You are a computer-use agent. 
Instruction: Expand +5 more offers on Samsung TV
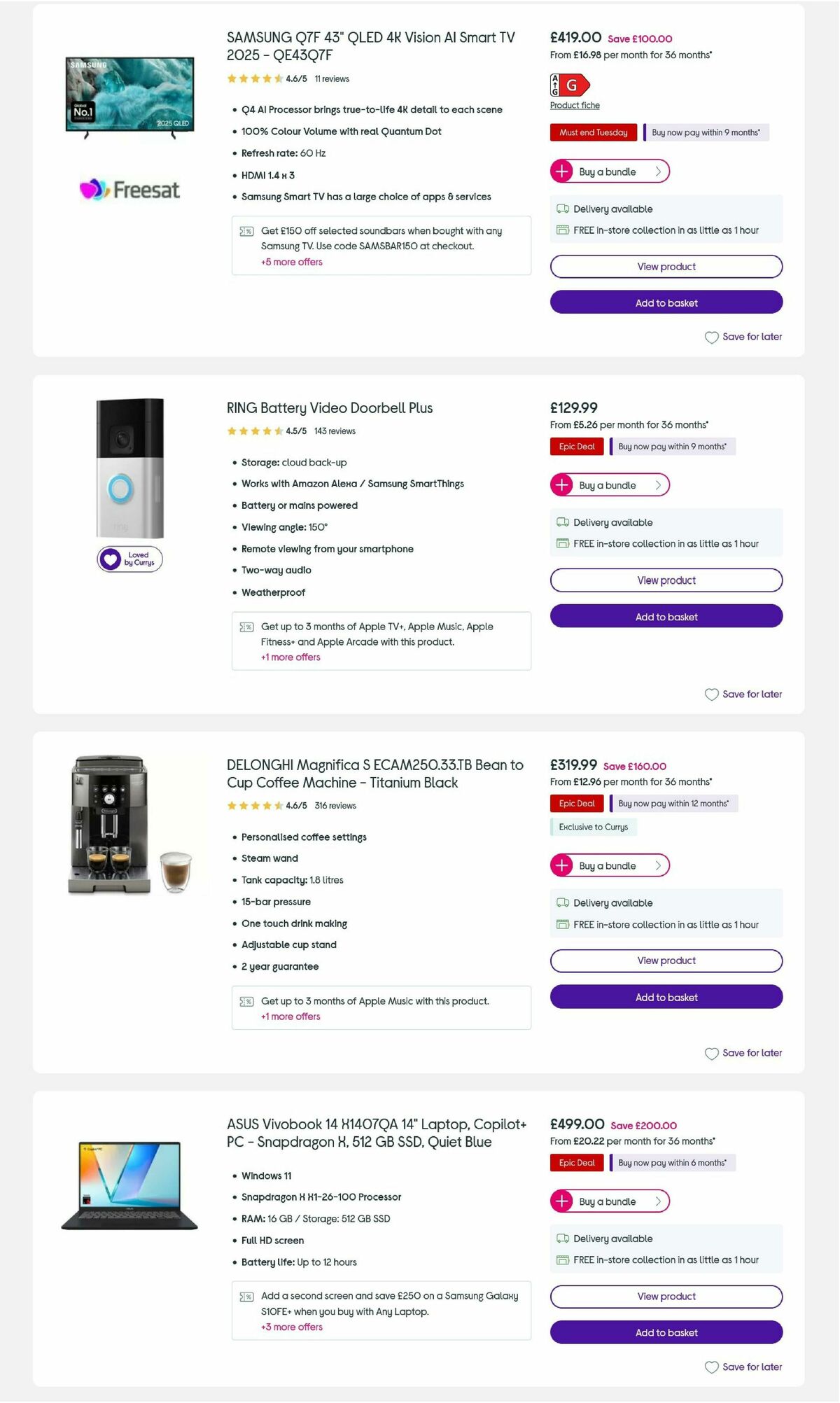point(290,262)
